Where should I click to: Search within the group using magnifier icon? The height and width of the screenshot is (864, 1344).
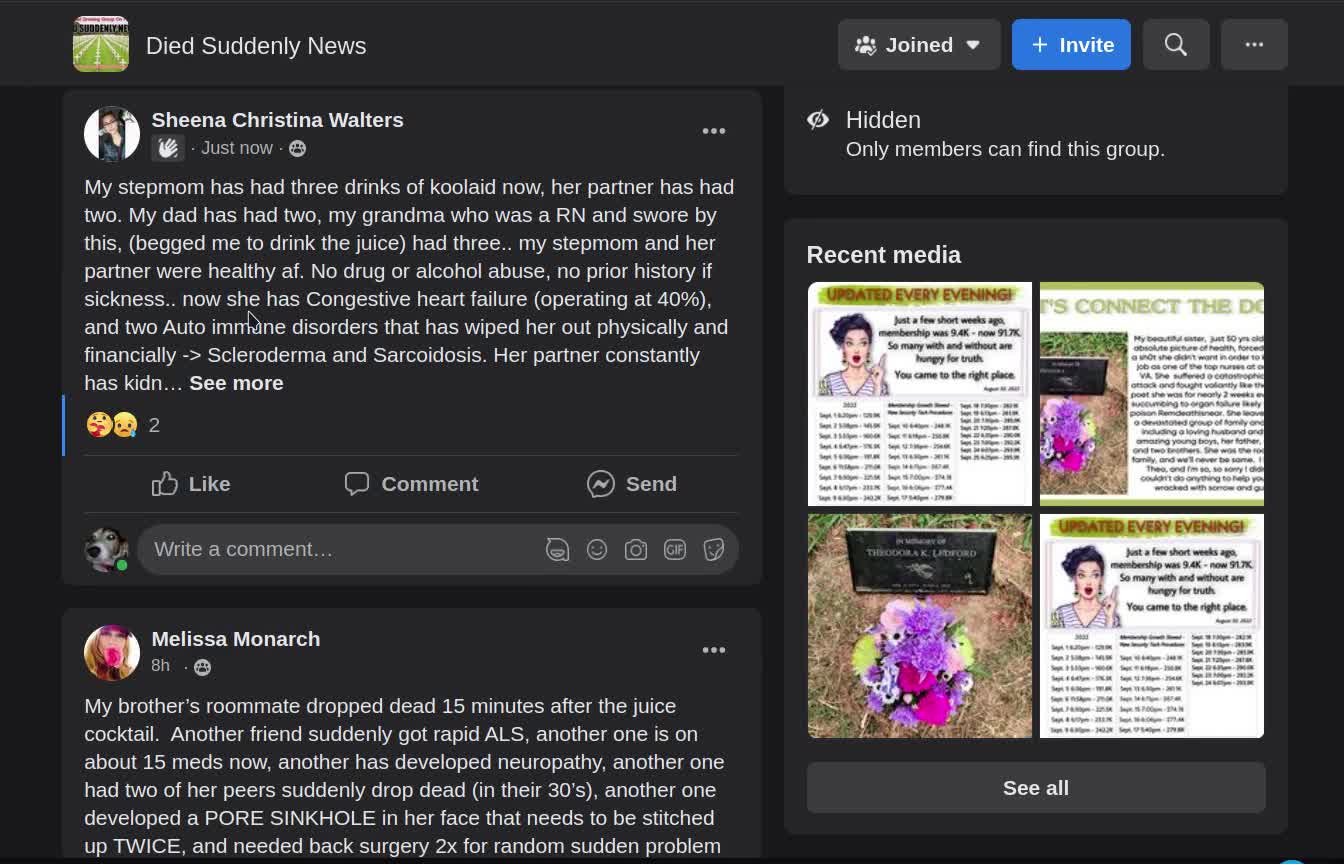pyautogui.click(x=1176, y=45)
